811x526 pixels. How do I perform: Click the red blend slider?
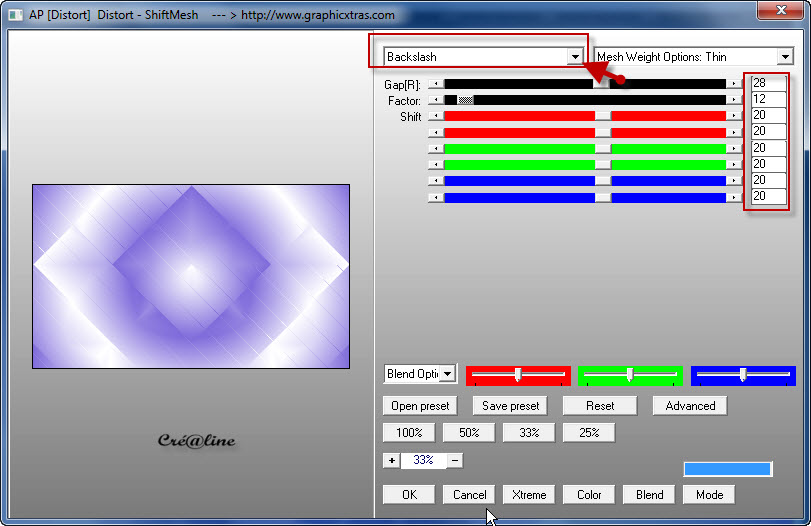tap(518, 375)
